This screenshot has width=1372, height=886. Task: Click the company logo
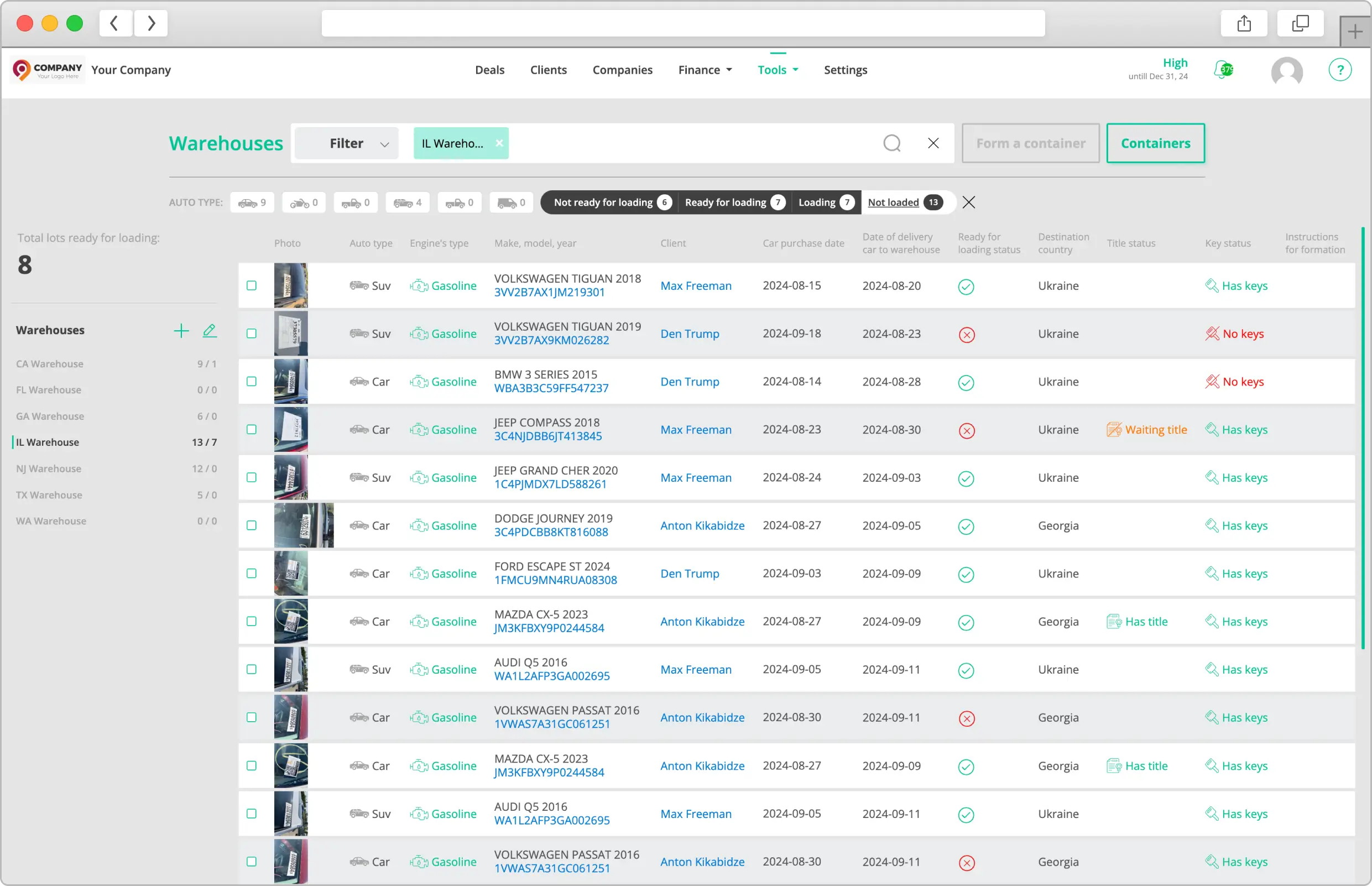click(48, 70)
